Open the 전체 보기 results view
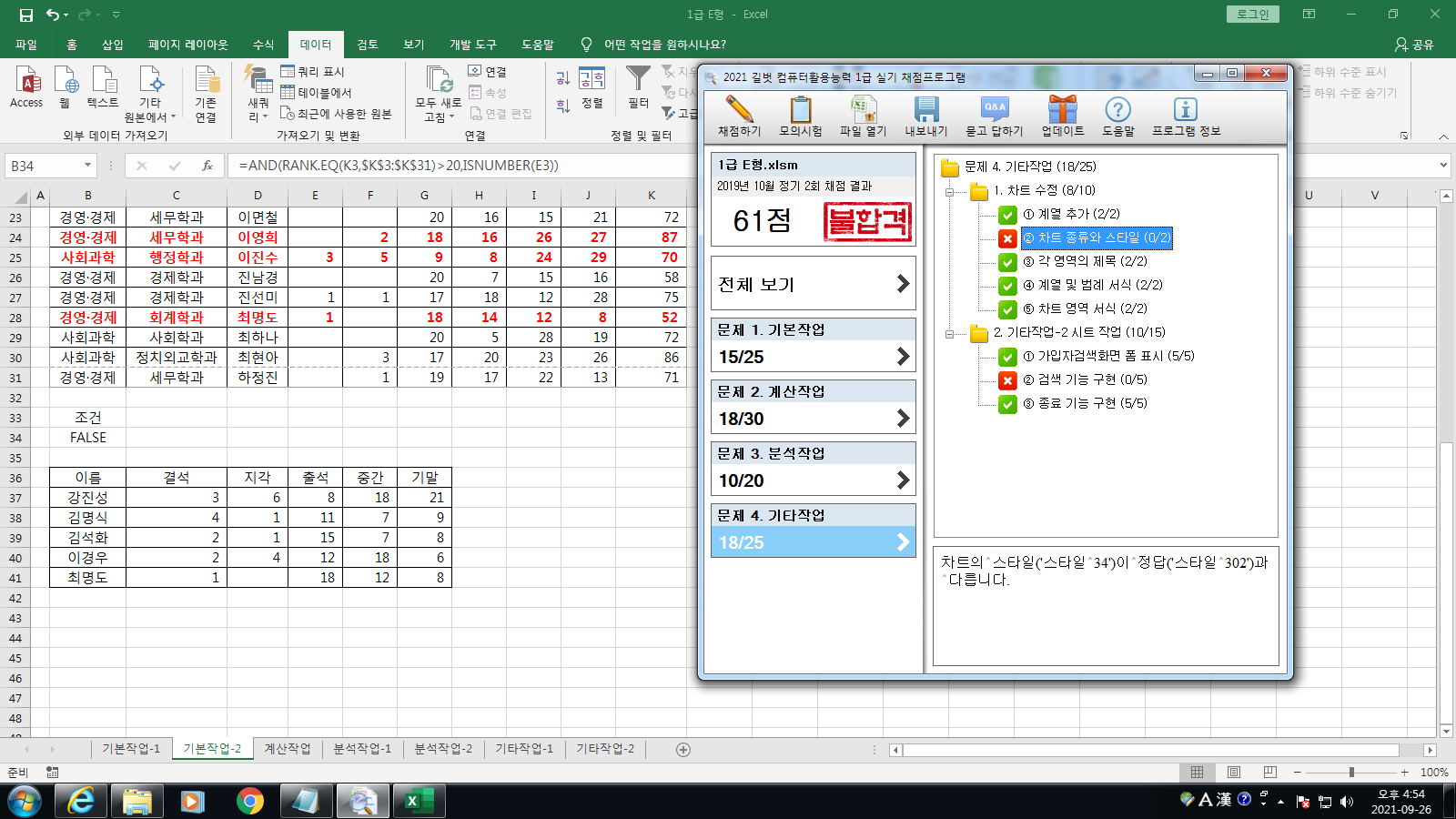The width and height of the screenshot is (1456, 819). pos(813,284)
